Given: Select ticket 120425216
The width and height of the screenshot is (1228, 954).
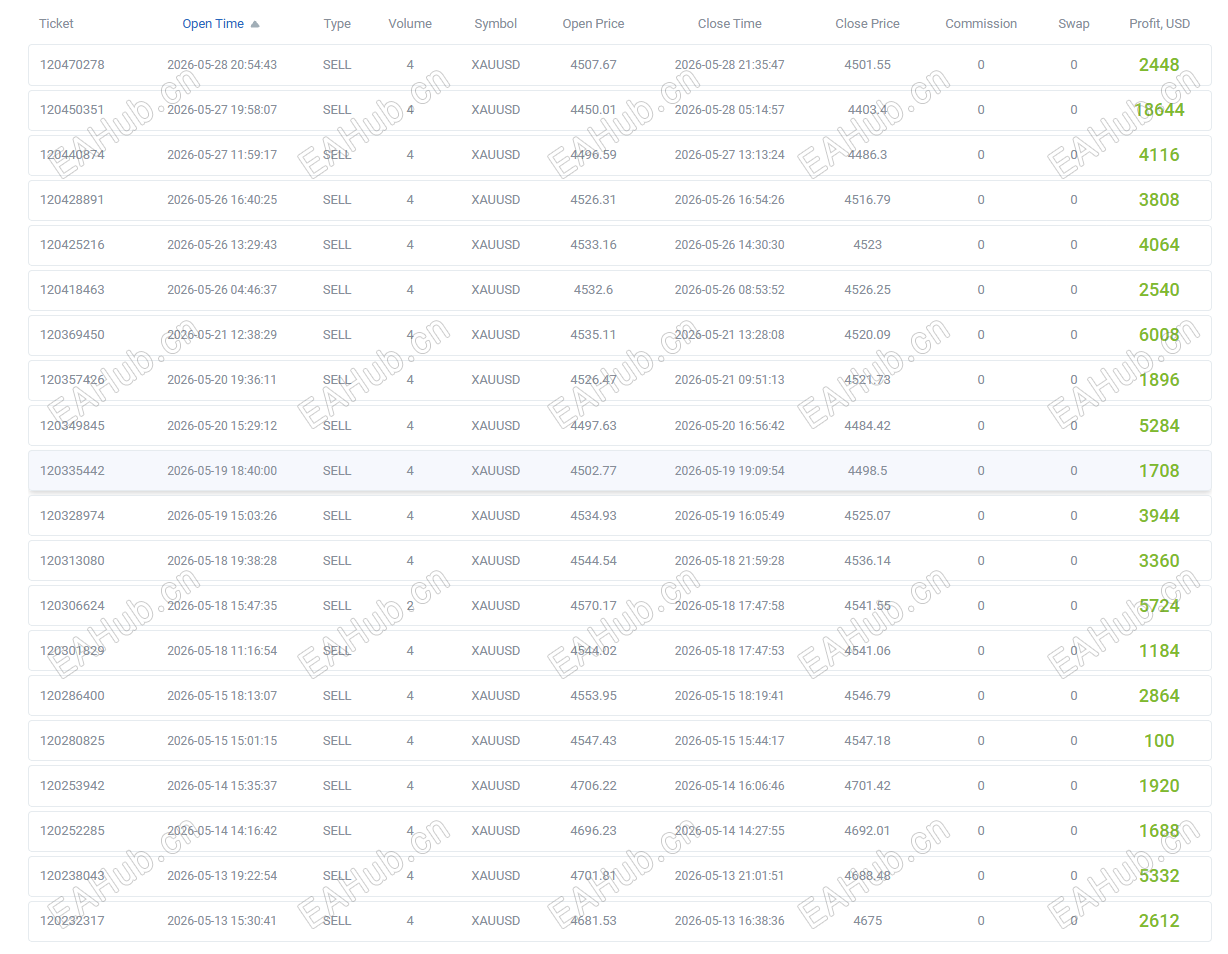Looking at the screenshot, I should point(72,245).
